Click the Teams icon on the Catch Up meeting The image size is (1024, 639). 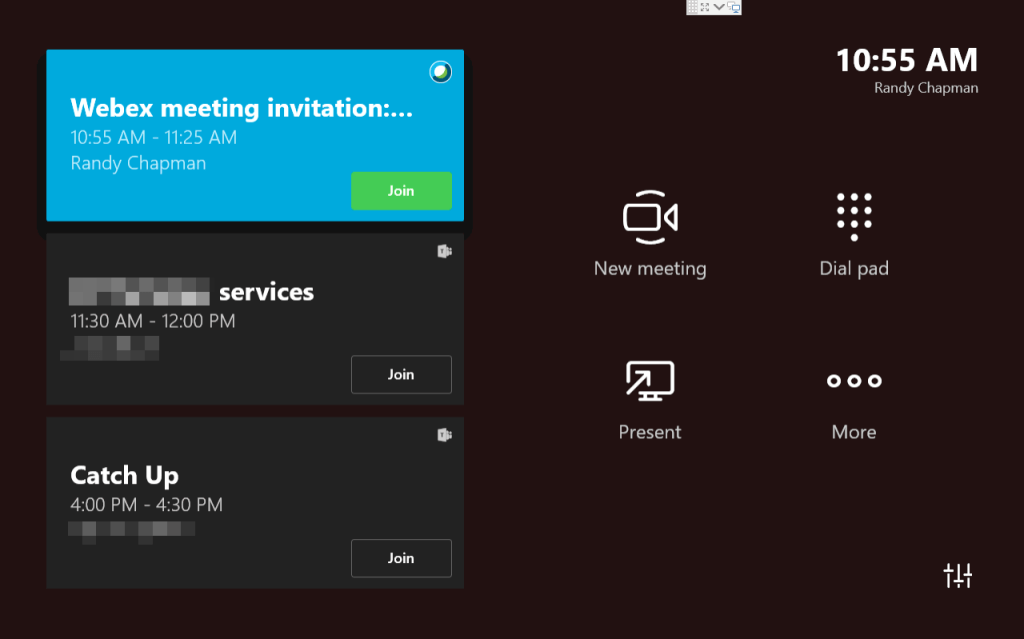[444, 435]
